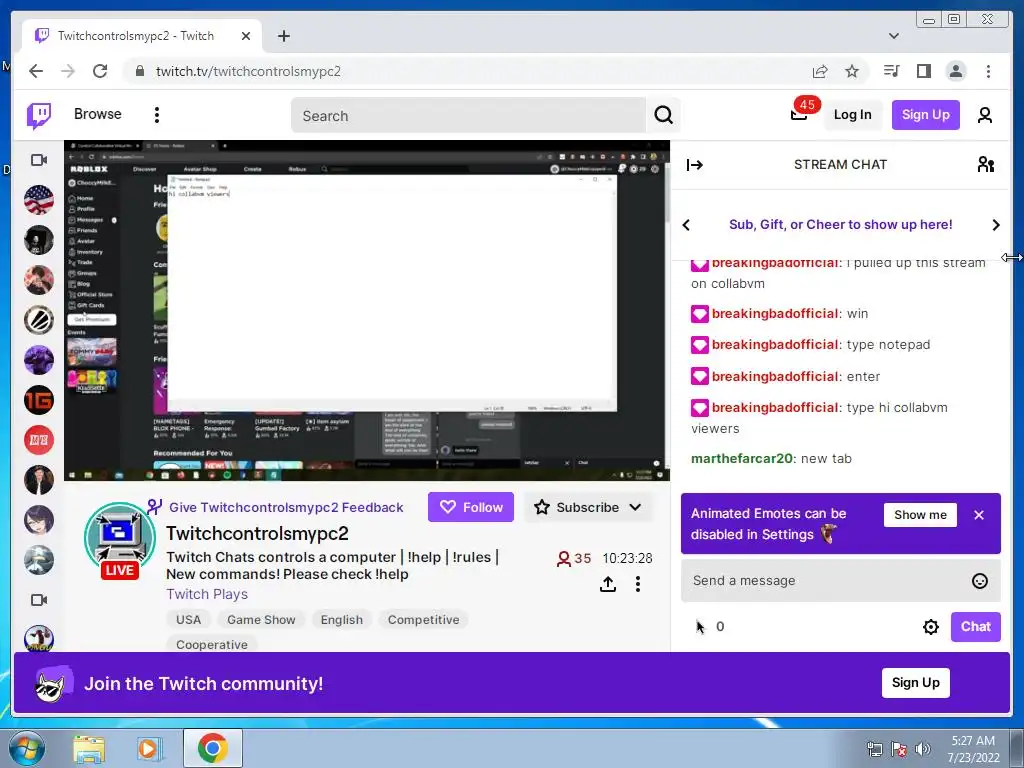
Task: Open Twitch Plays category link
Action: tap(207, 594)
